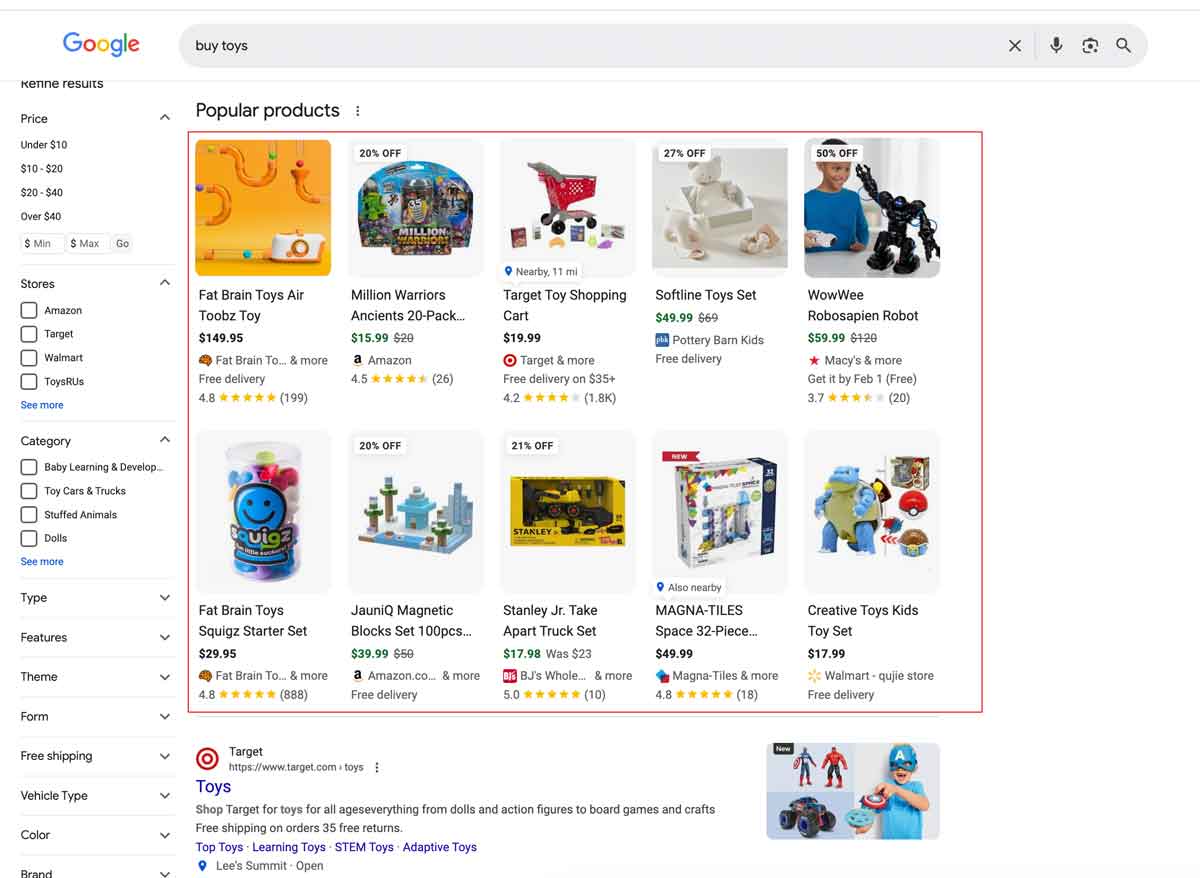Click See more under Stores
This screenshot has width=1200, height=878.
click(x=42, y=405)
